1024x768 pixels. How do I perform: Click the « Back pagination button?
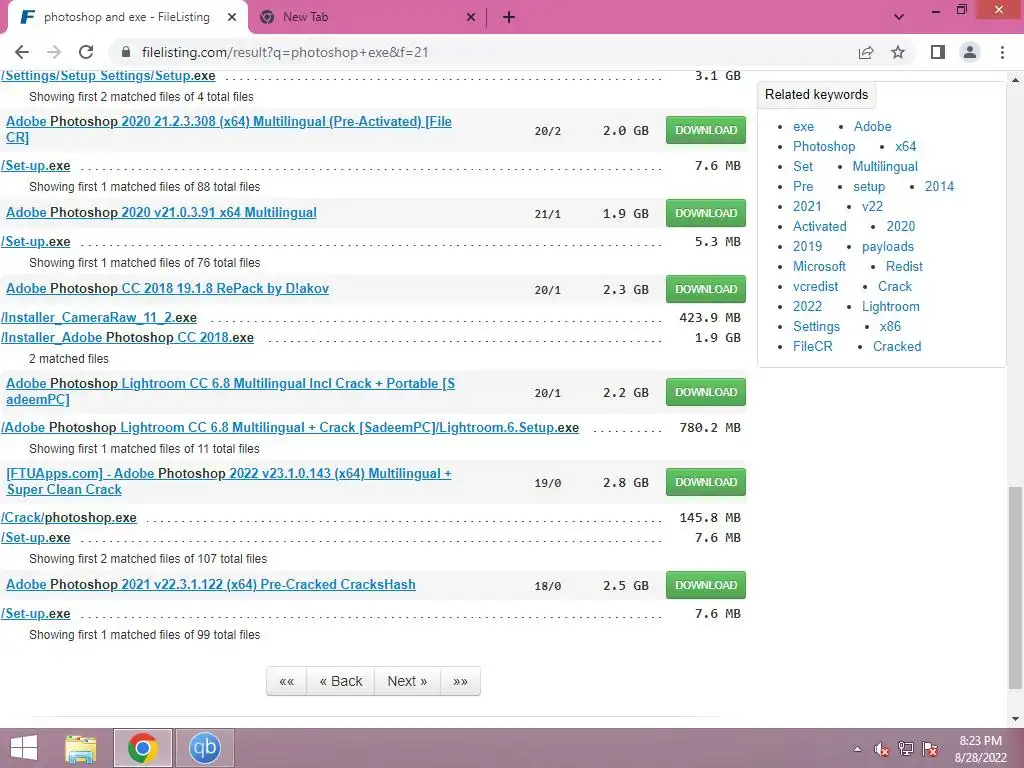[x=340, y=681]
